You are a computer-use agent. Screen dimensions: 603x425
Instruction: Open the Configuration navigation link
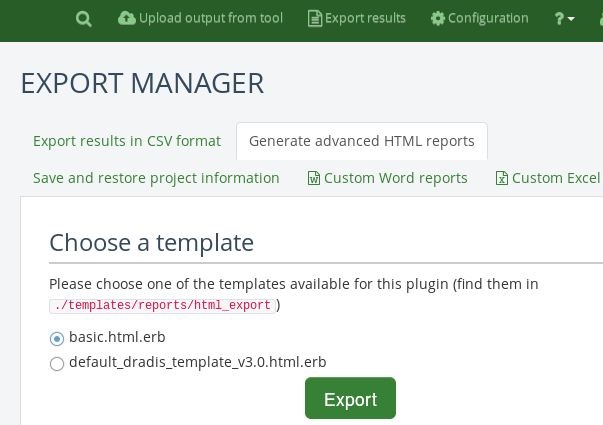tap(488, 18)
